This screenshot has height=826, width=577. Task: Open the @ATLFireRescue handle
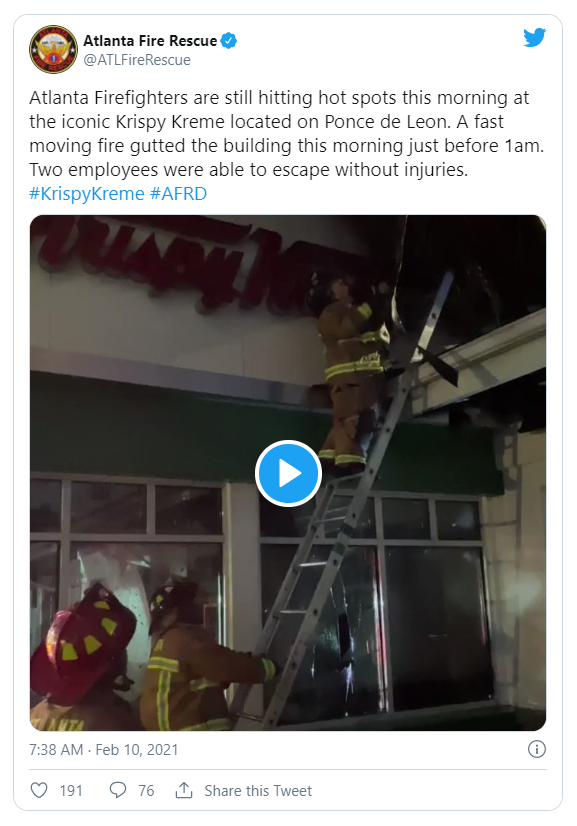click(x=137, y=60)
